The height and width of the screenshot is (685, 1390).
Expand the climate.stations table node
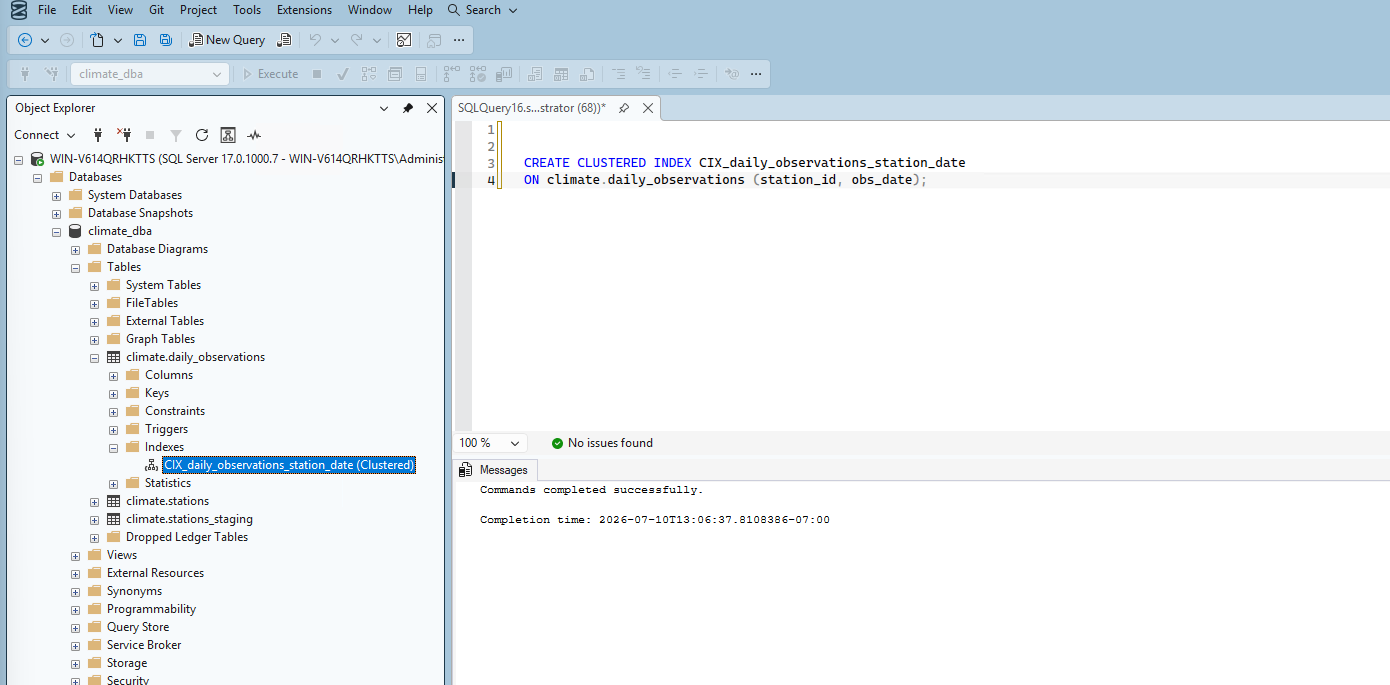point(95,501)
